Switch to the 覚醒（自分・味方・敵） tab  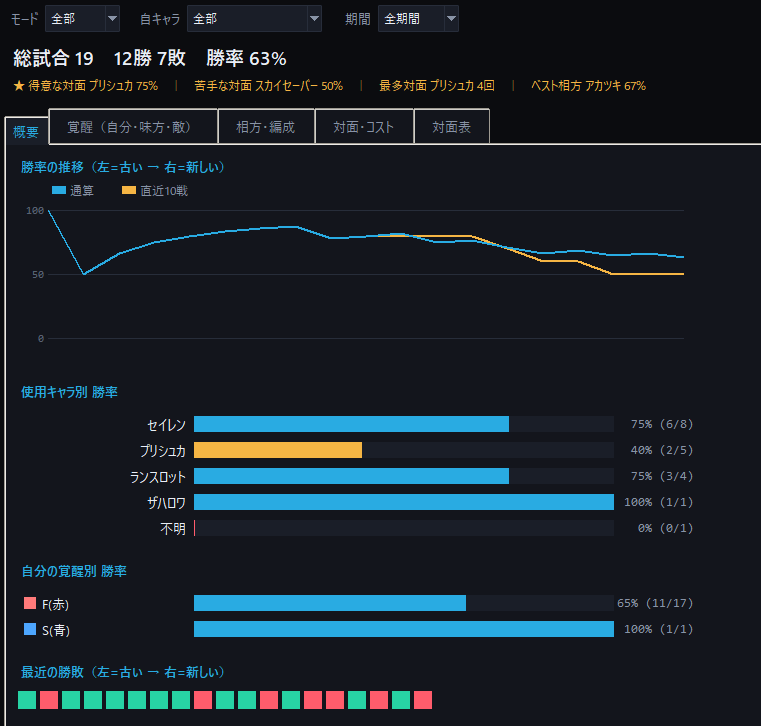tap(133, 127)
